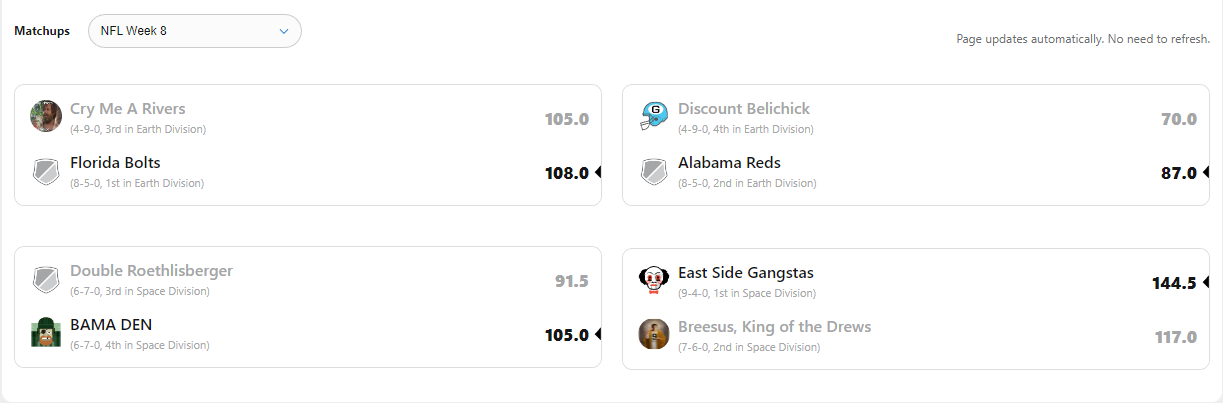Open Alabama Reds team name link
This screenshot has width=1223, height=403.
pos(729,163)
